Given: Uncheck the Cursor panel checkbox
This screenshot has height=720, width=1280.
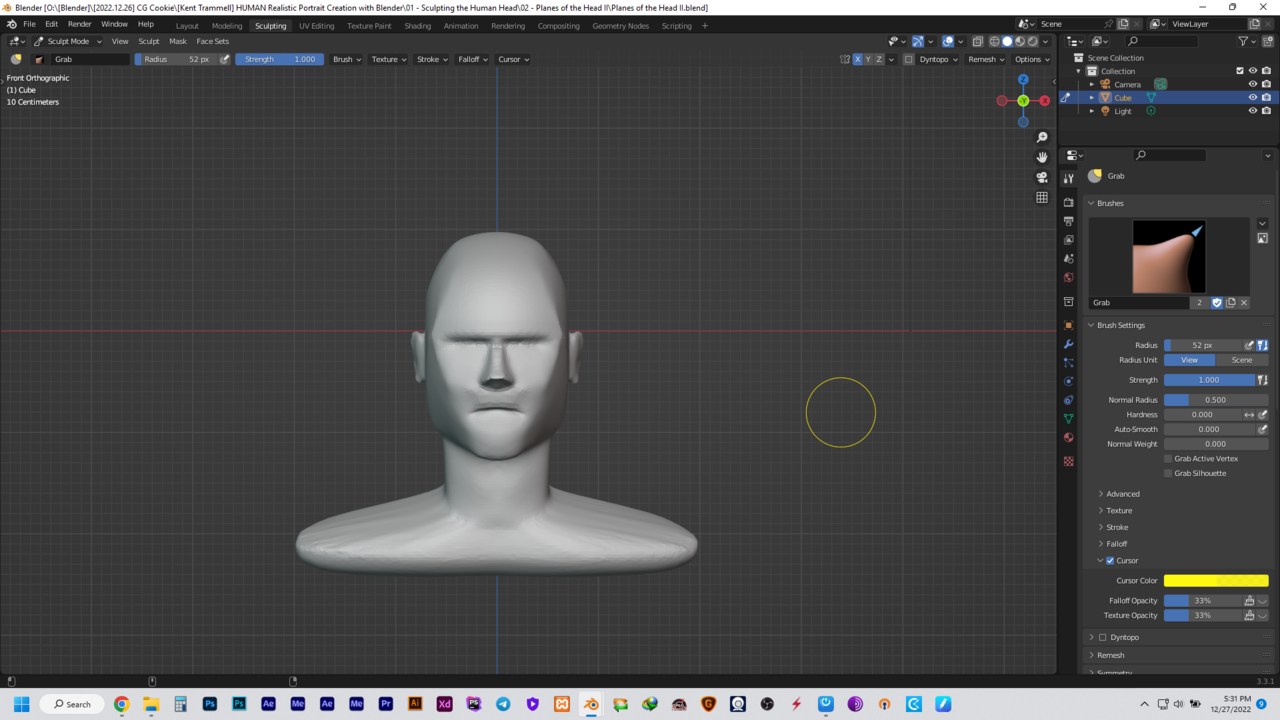Looking at the screenshot, I should (1110, 561).
